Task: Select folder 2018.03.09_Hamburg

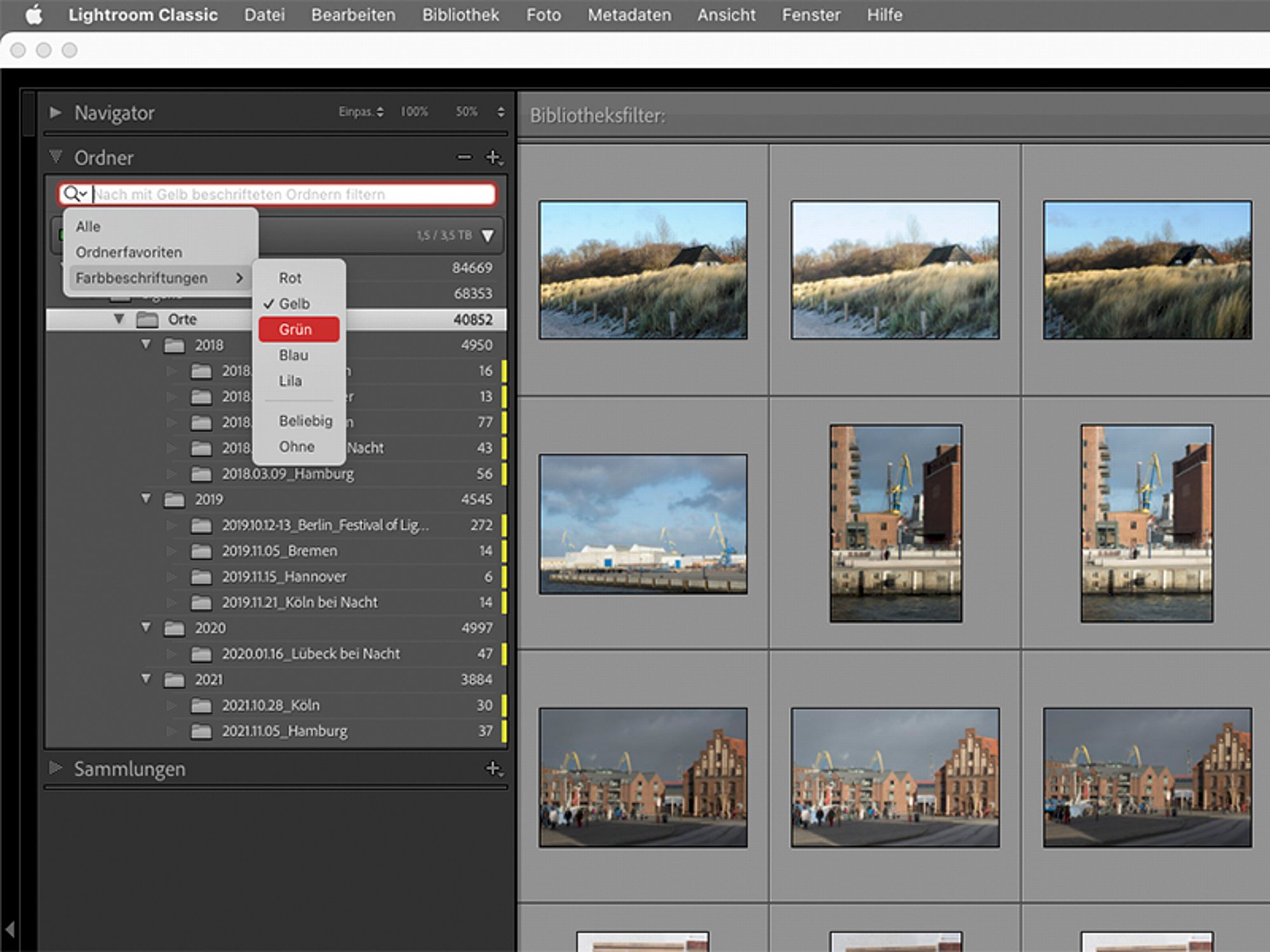Action: pyautogui.click(x=288, y=474)
